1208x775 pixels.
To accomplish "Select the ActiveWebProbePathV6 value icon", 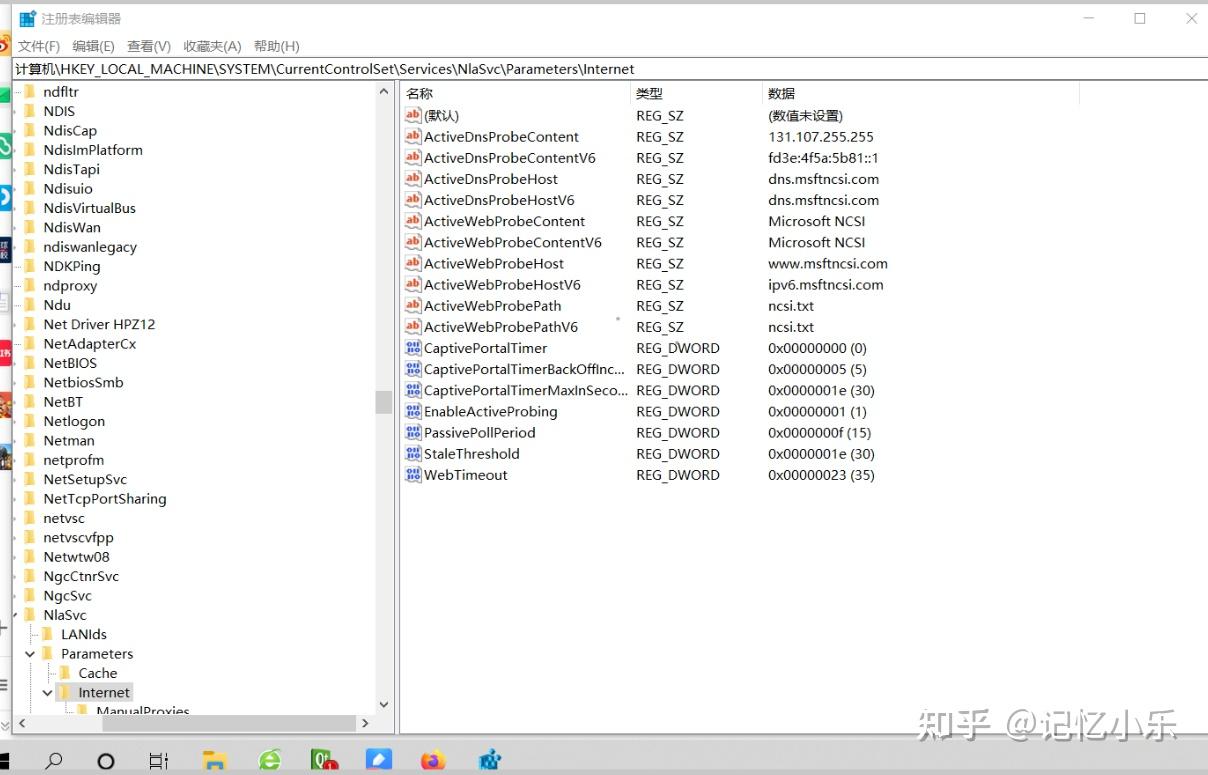I will click(413, 326).
